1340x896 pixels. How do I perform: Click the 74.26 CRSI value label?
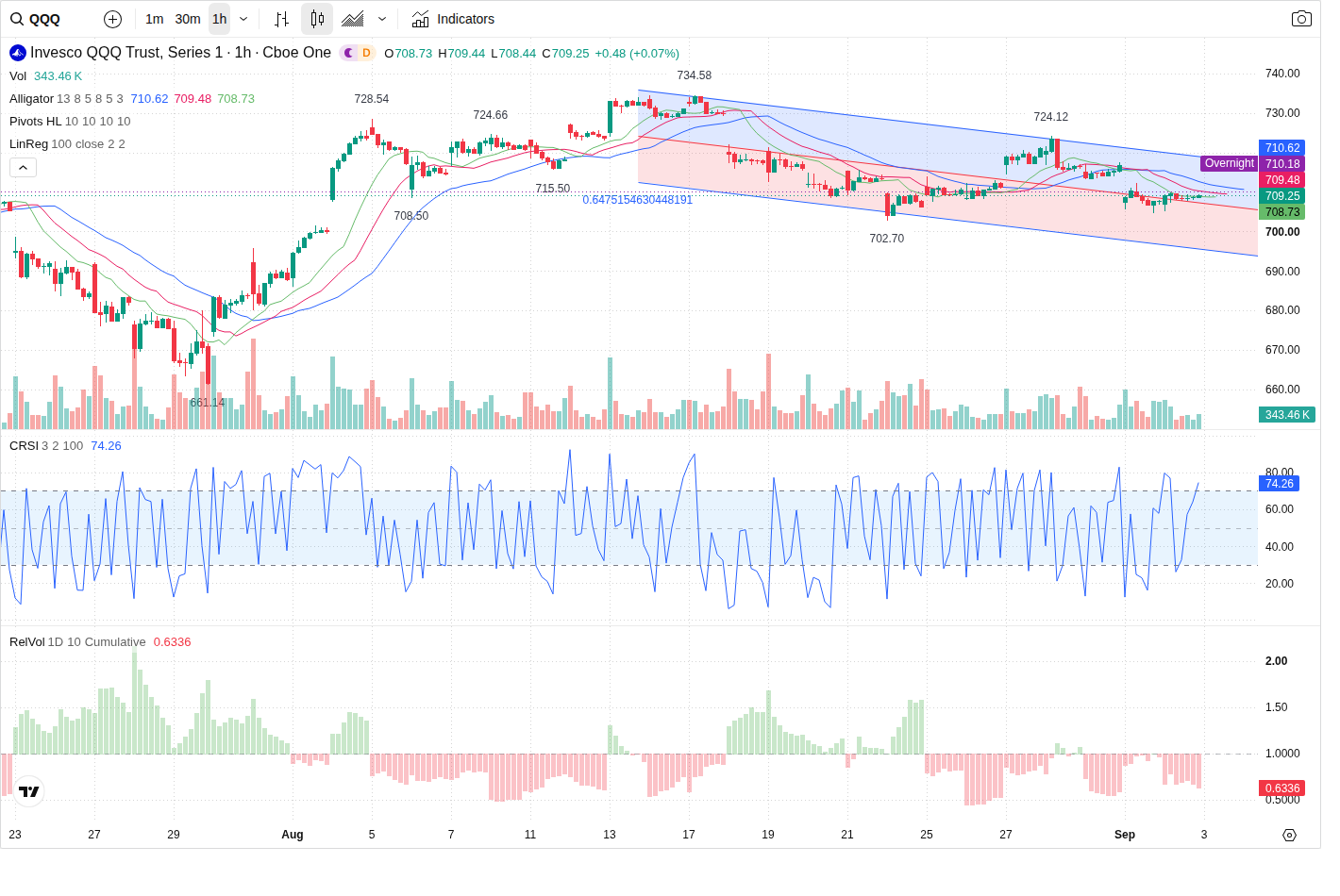1280,484
